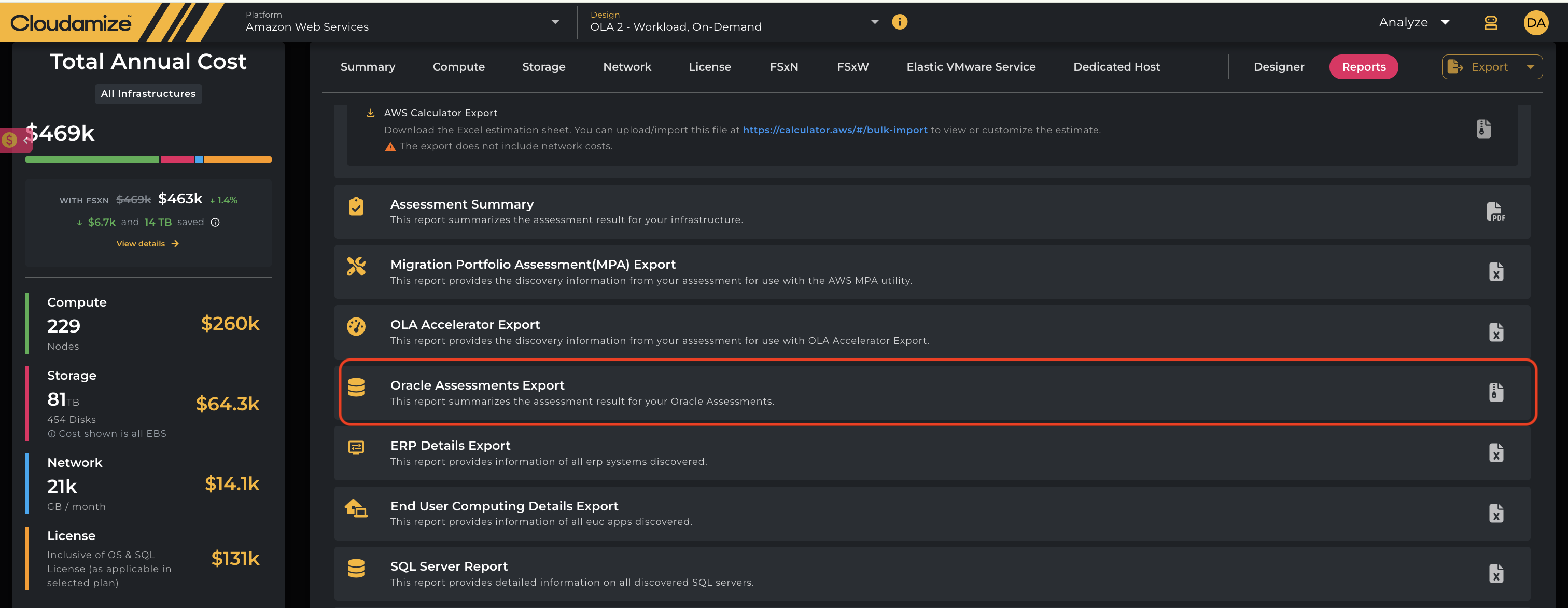1568x608 pixels.
Task: Click the design info icon in header
Action: [899, 22]
